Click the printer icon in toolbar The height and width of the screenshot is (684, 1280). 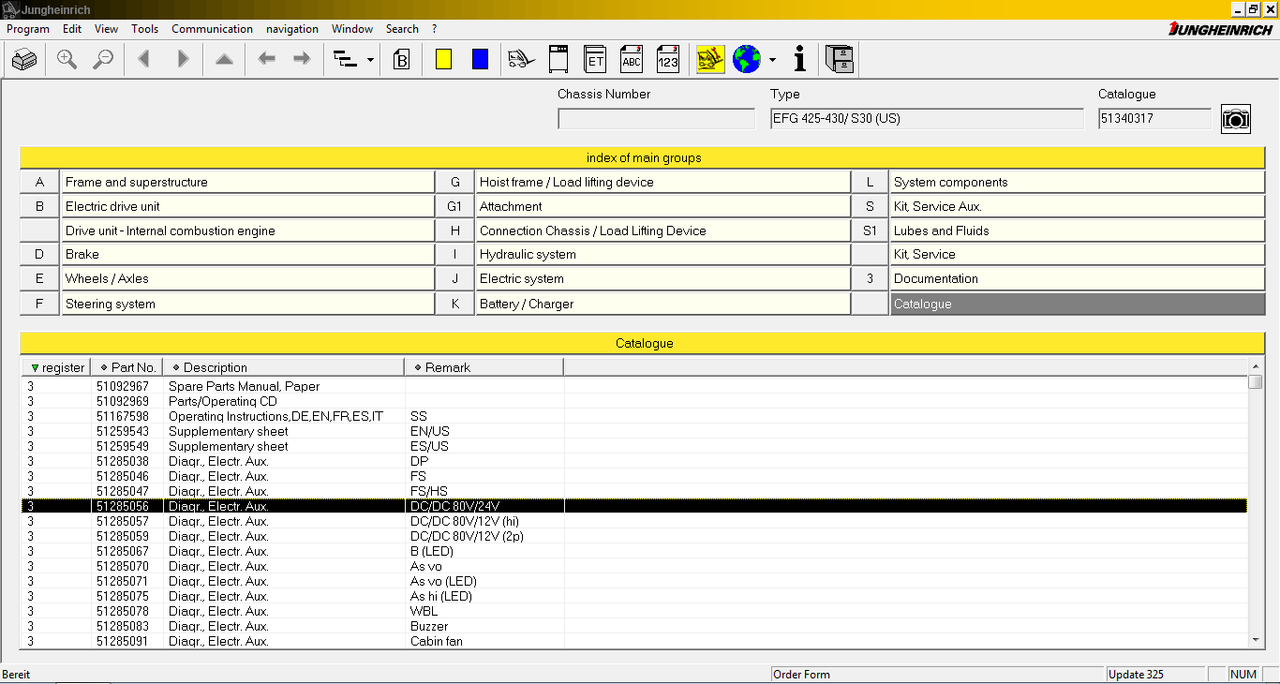[24, 60]
